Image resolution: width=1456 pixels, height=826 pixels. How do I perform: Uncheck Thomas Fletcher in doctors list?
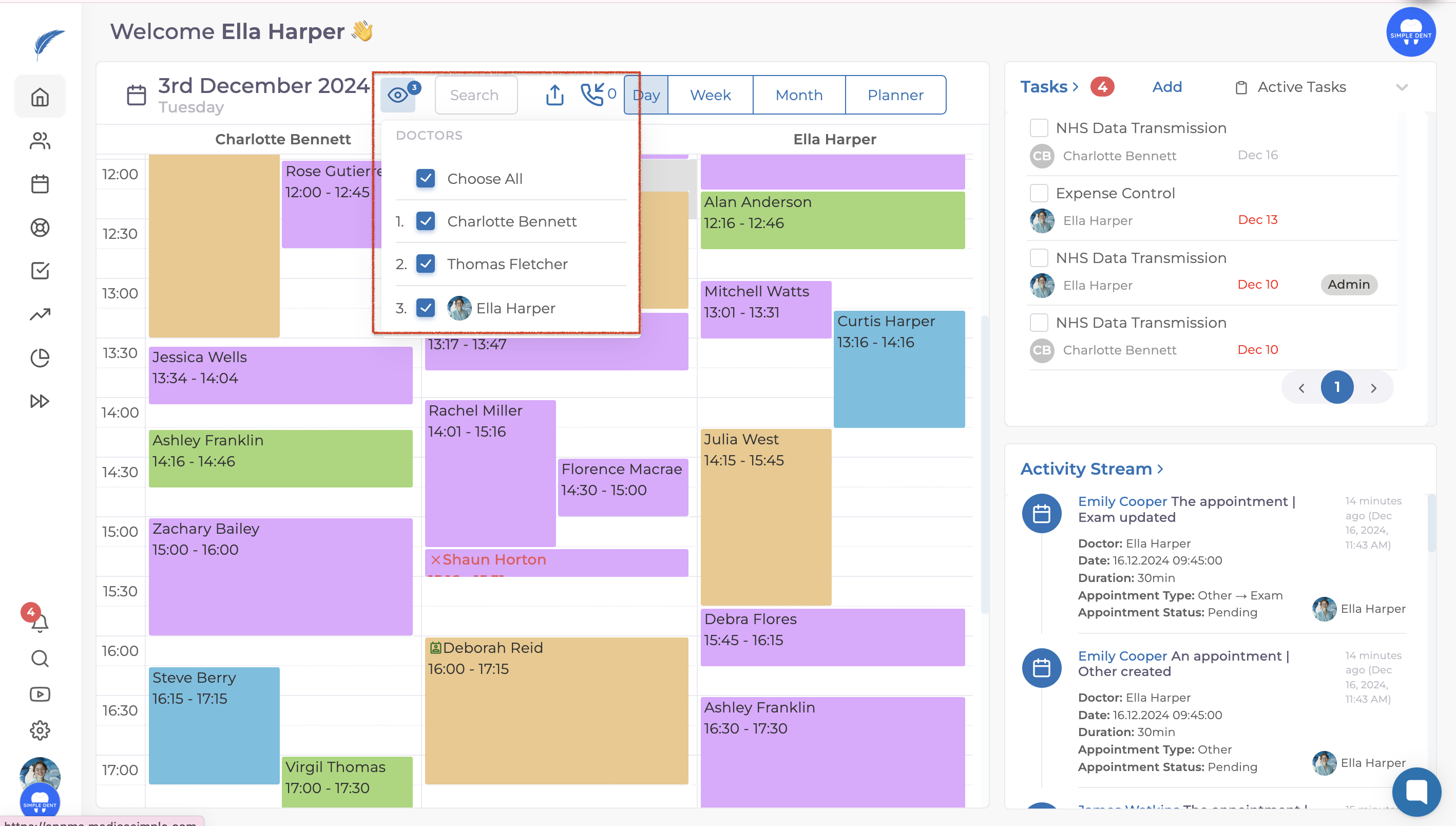click(425, 264)
